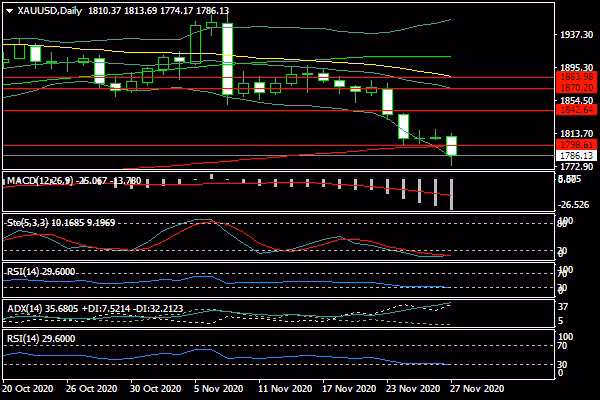
Task: Click the 23 Nov 2020 date label
Action: (x=413, y=388)
